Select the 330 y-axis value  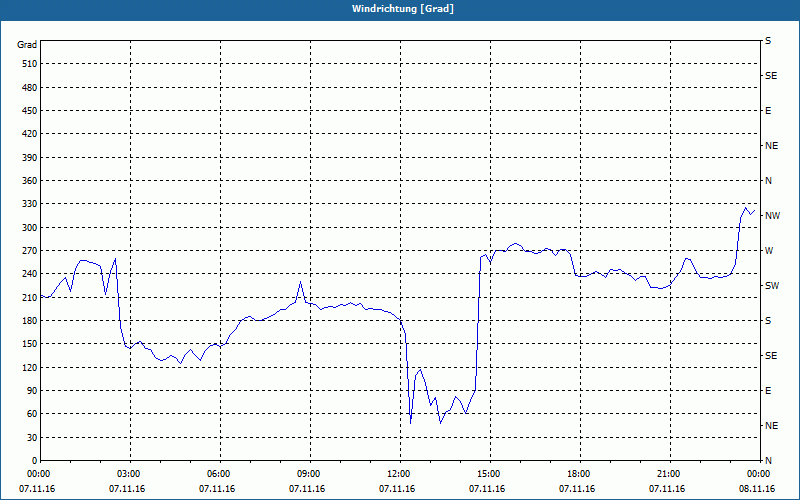[29, 204]
